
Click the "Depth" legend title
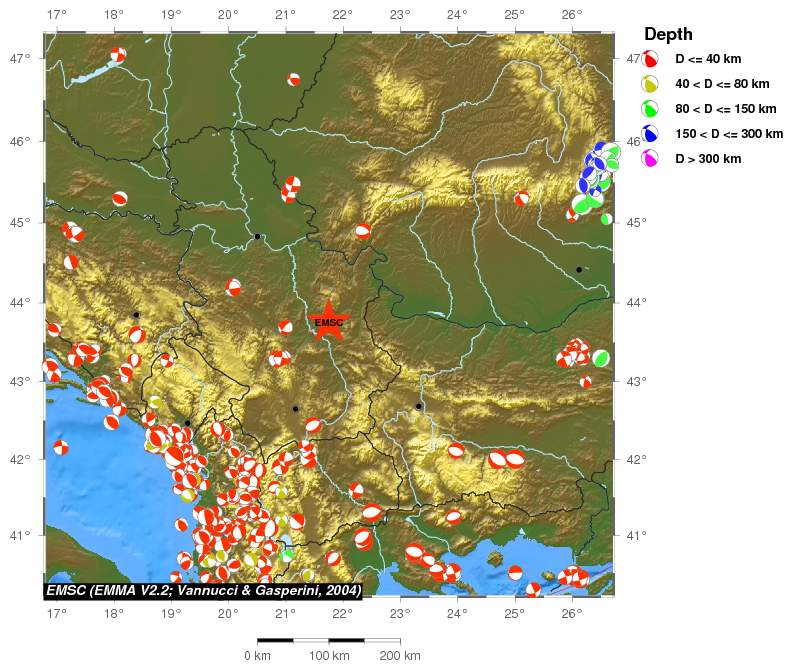668,34
